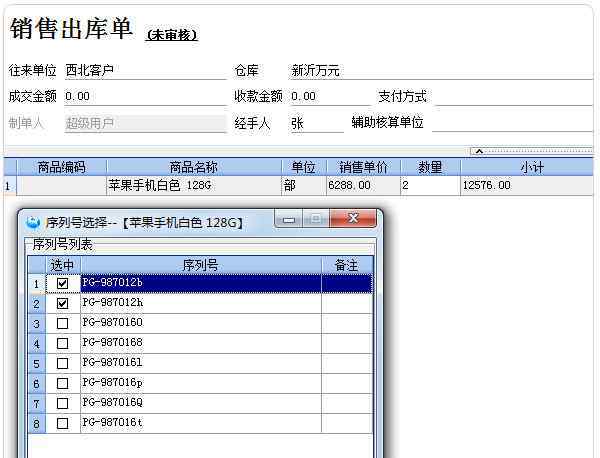The image size is (600, 458).
Task: Click the 单位 column header
Action: 303,167
